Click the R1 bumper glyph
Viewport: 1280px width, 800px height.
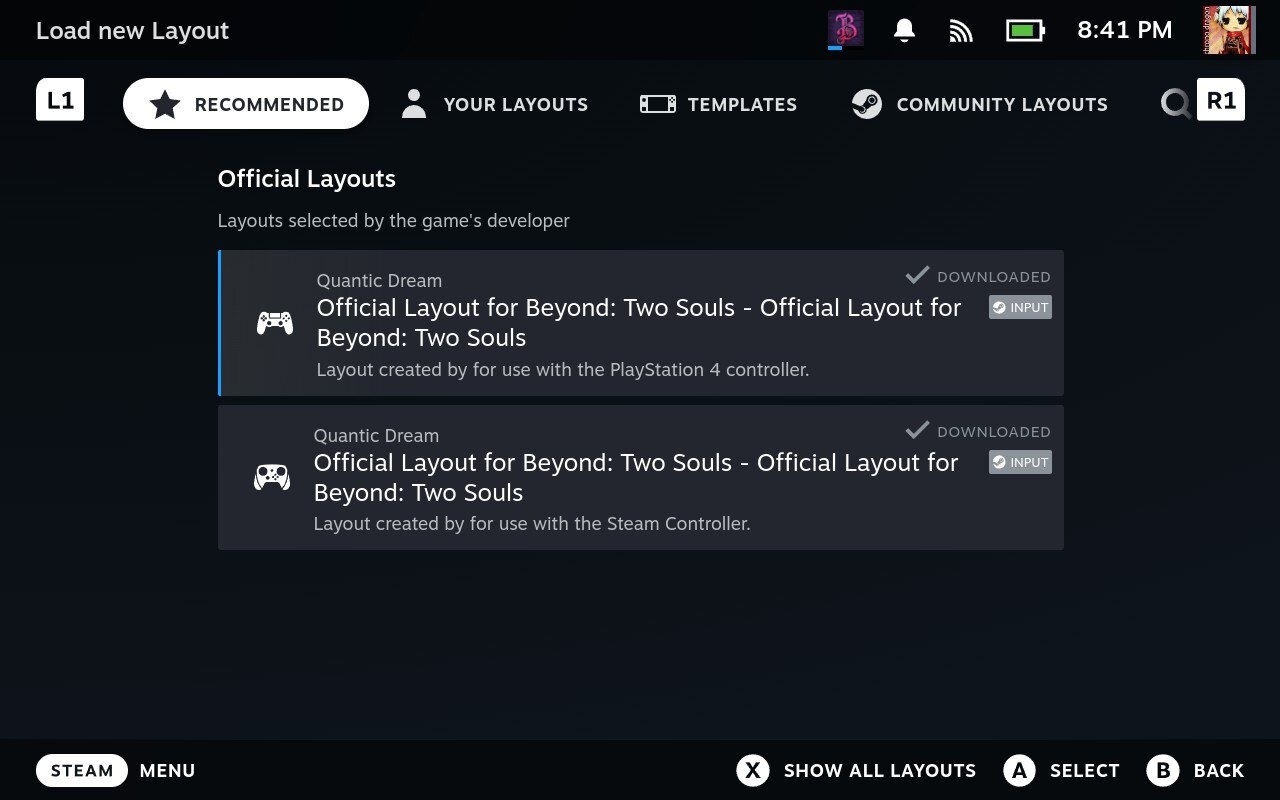click(x=1221, y=100)
